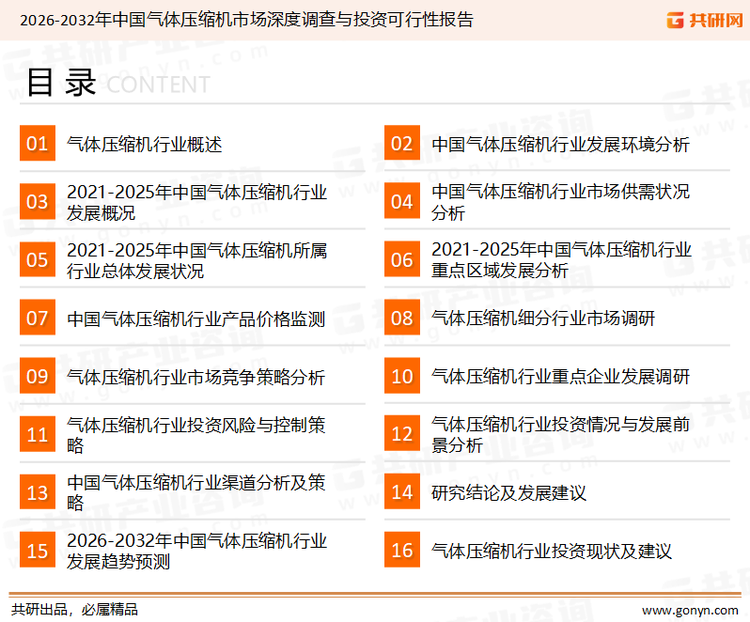Click the 共研出品，必属精品 footer slogan
The width and height of the screenshot is (750, 622).
75,610
